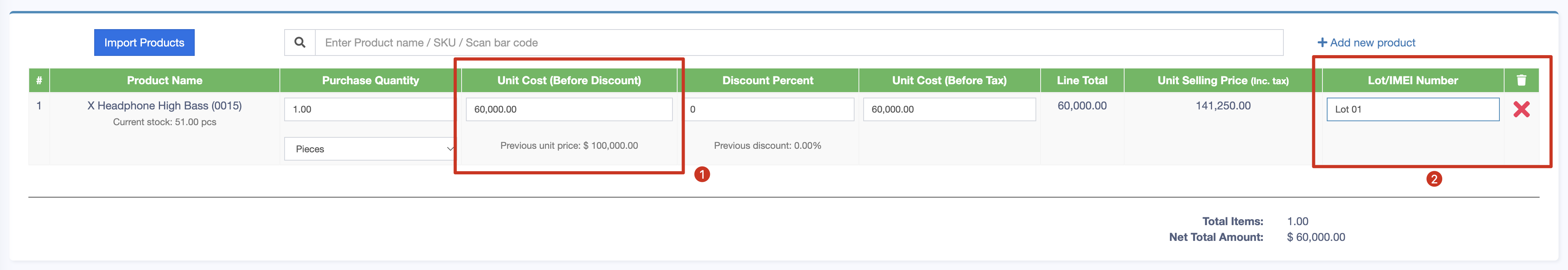
Task: Click the Unit Selling Price column header
Action: click(x=1222, y=80)
